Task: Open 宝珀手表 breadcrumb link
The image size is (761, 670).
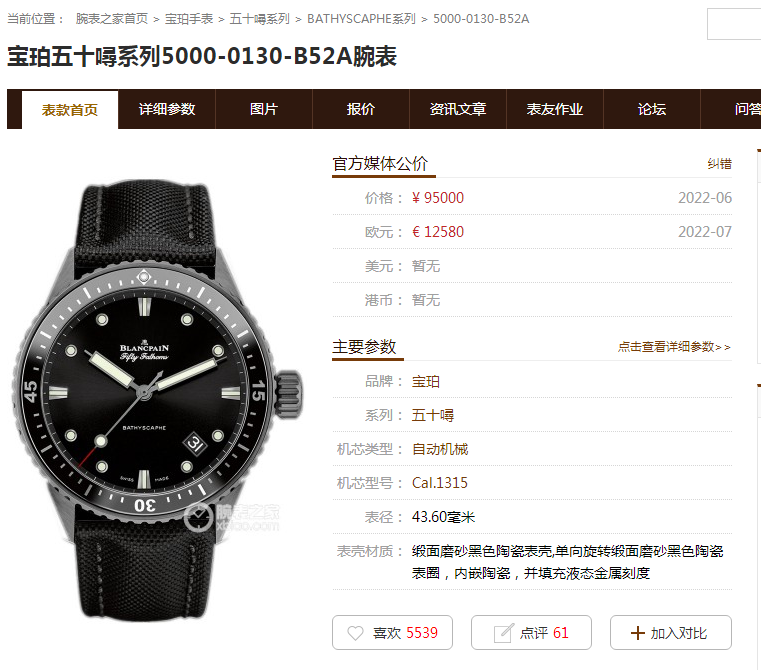Action: pyautogui.click(x=189, y=19)
